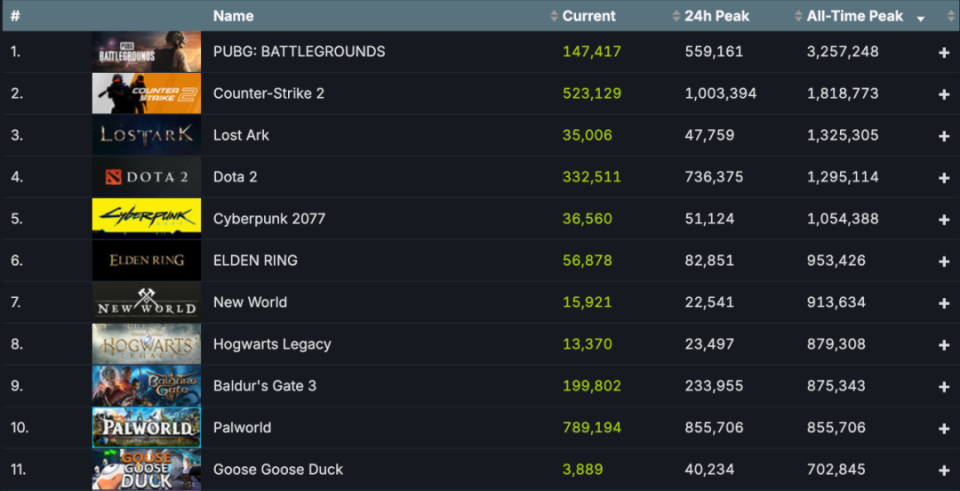Select current player count 35,006
960x491 pixels.
coord(587,135)
